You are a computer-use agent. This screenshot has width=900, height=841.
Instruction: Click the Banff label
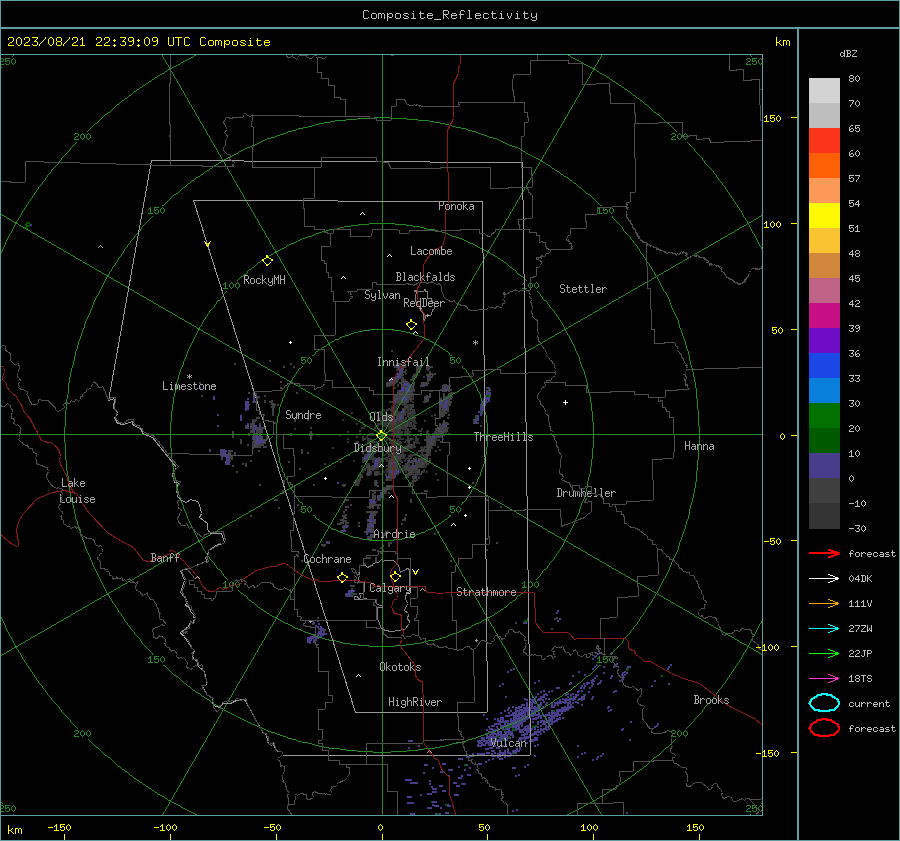click(165, 558)
